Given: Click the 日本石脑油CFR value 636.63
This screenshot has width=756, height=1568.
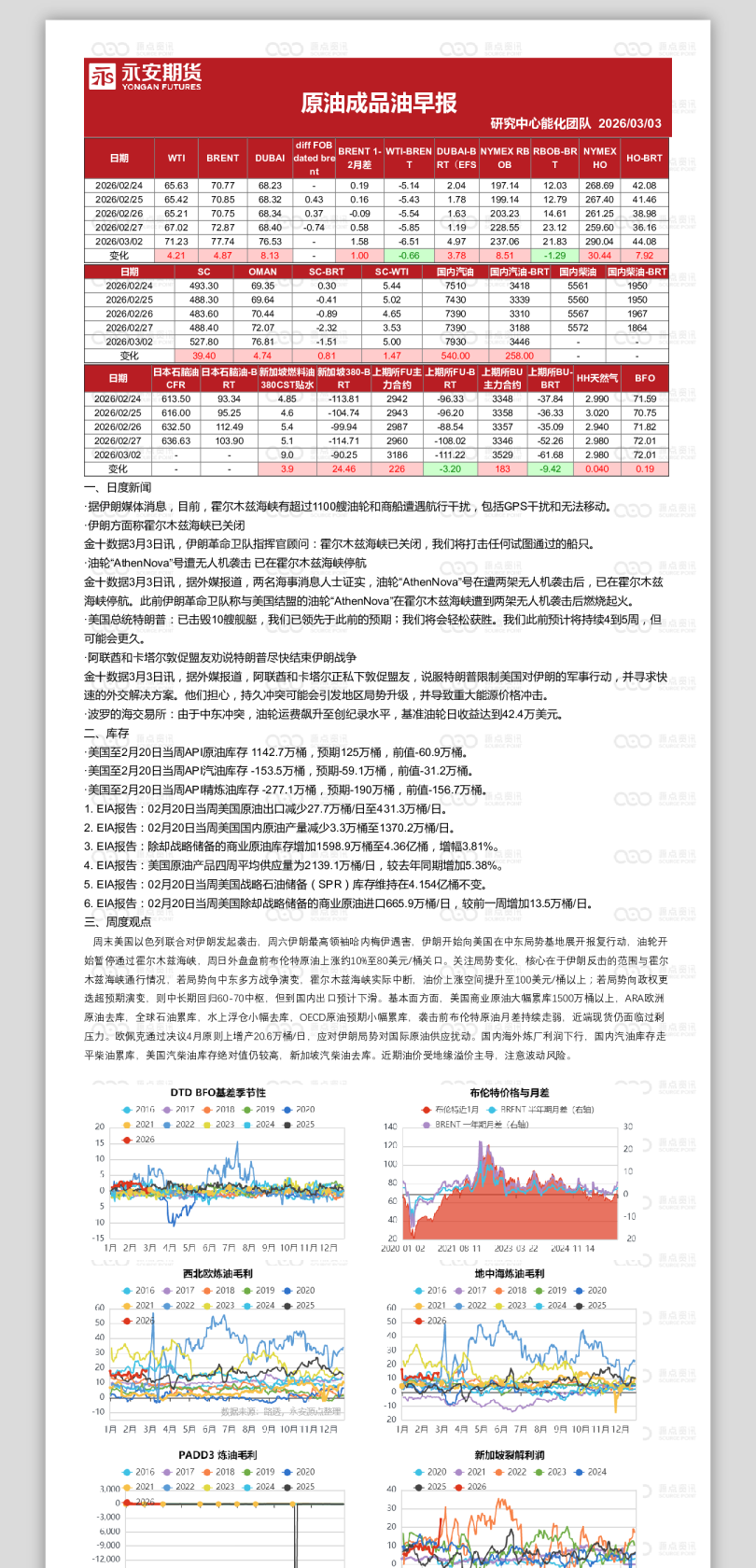Looking at the screenshot, I should click(x=175, y=441).
